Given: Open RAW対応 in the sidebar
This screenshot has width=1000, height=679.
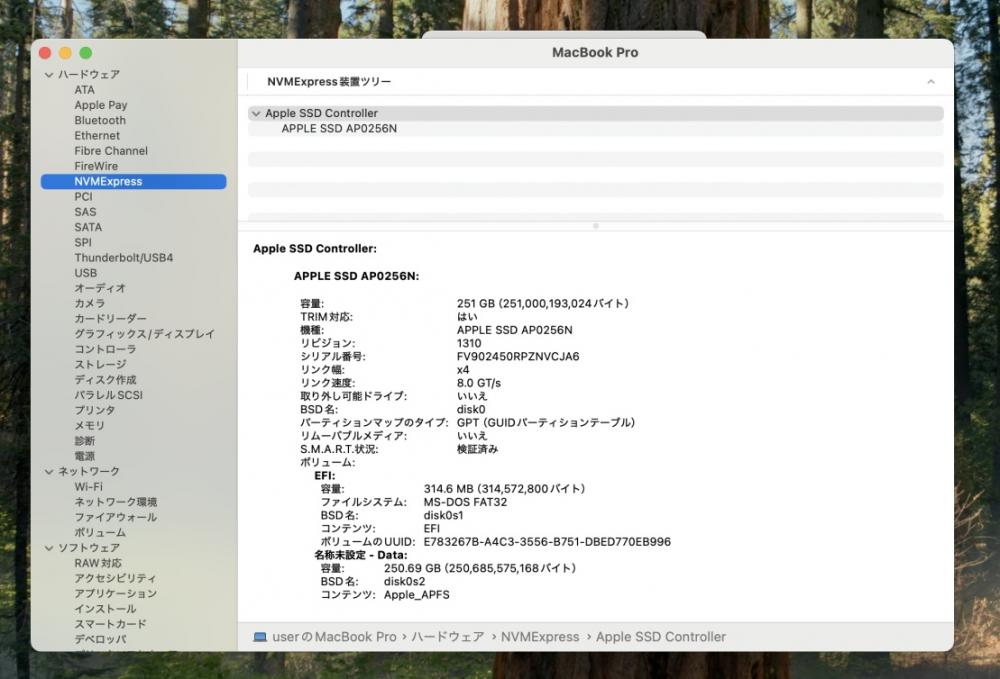Looking at the screenshot, I should pyautogui.click(x=98, y=564).
